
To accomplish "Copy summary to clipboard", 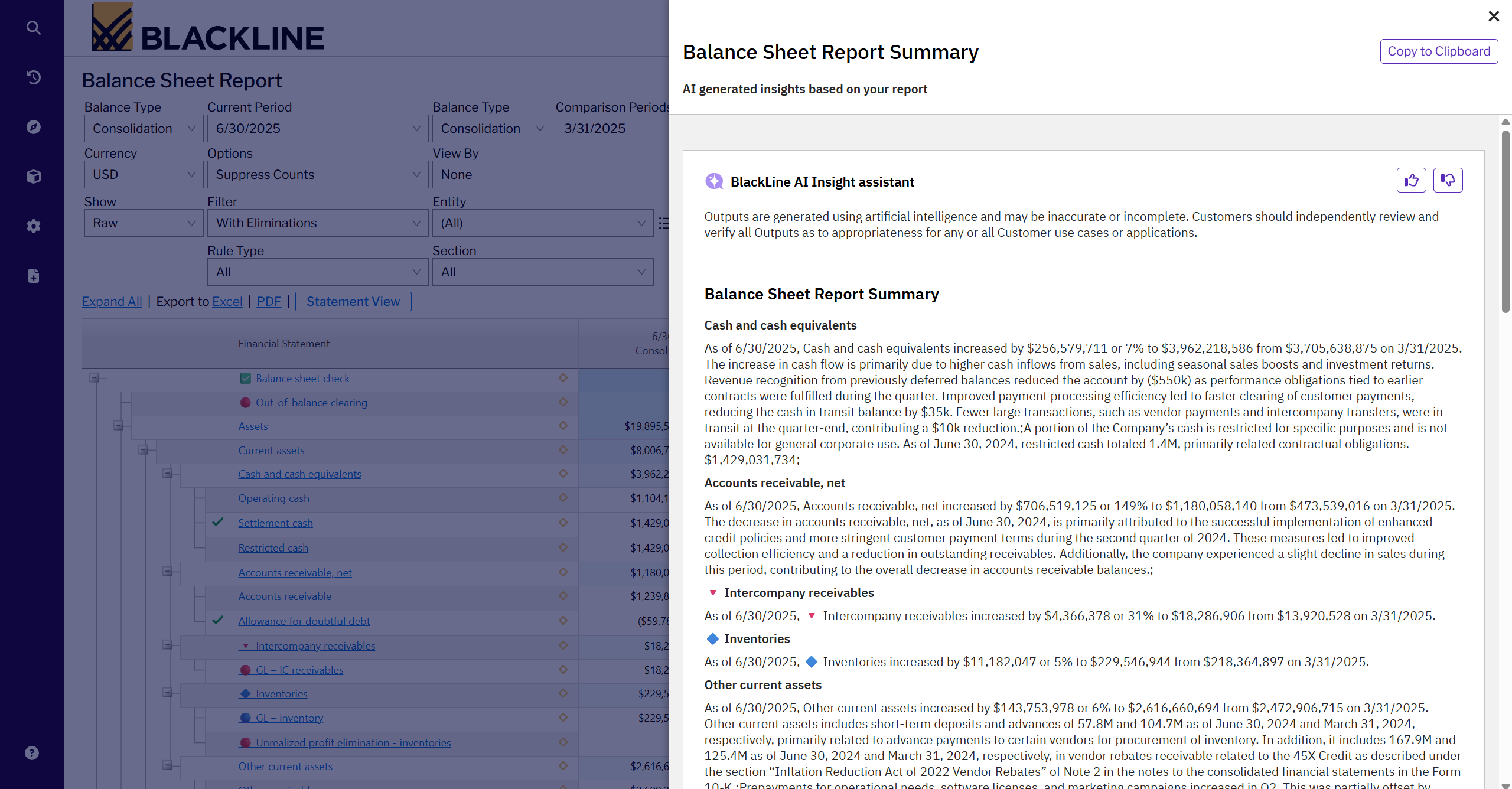I will [1439, 51].
